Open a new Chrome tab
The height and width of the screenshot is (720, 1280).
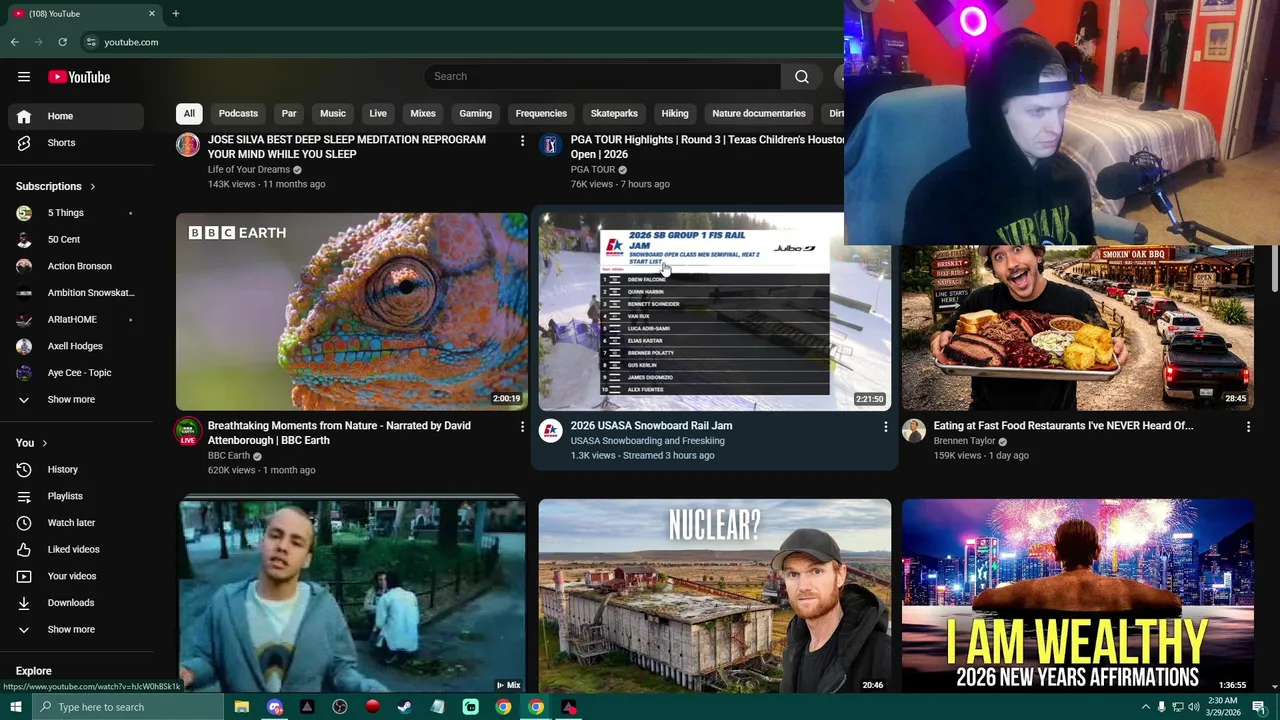(175, 14)
